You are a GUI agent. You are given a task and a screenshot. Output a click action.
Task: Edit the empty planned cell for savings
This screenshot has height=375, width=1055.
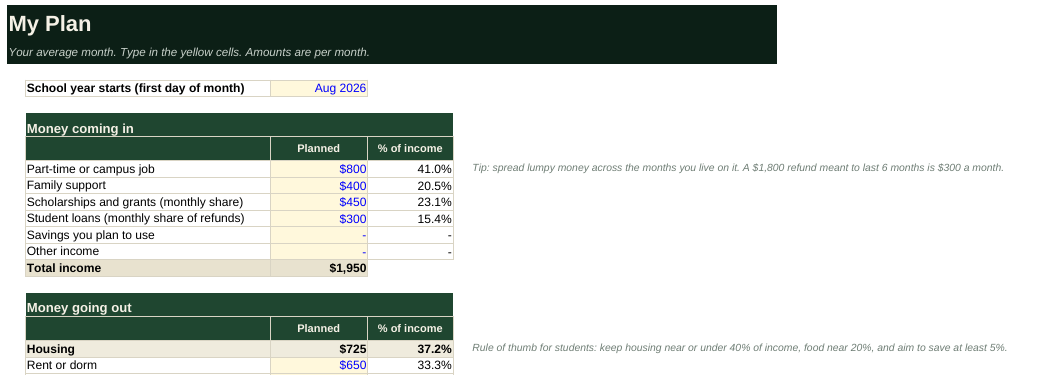click(319, 235)
